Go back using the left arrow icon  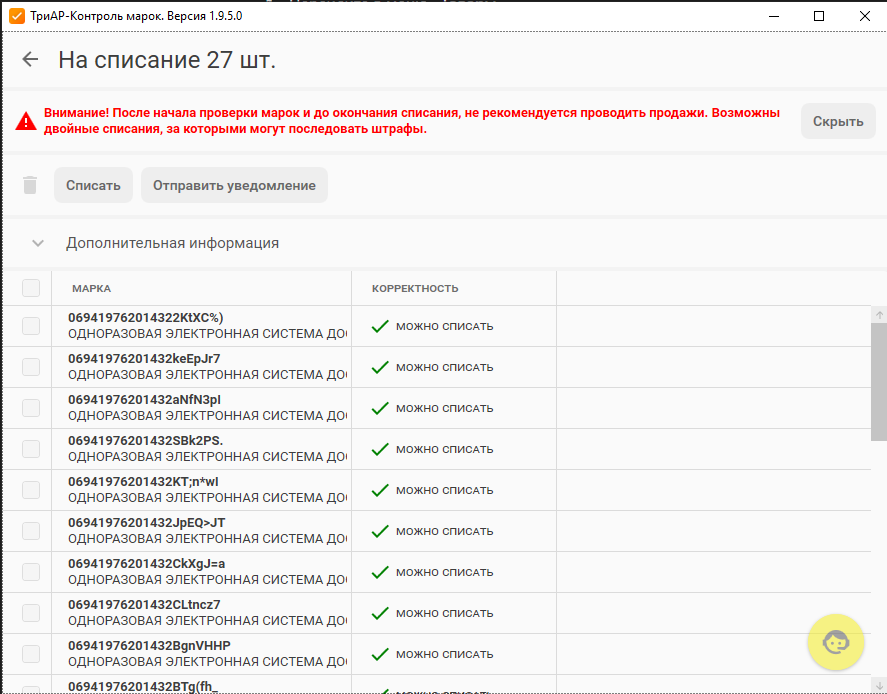pos(30,59)
